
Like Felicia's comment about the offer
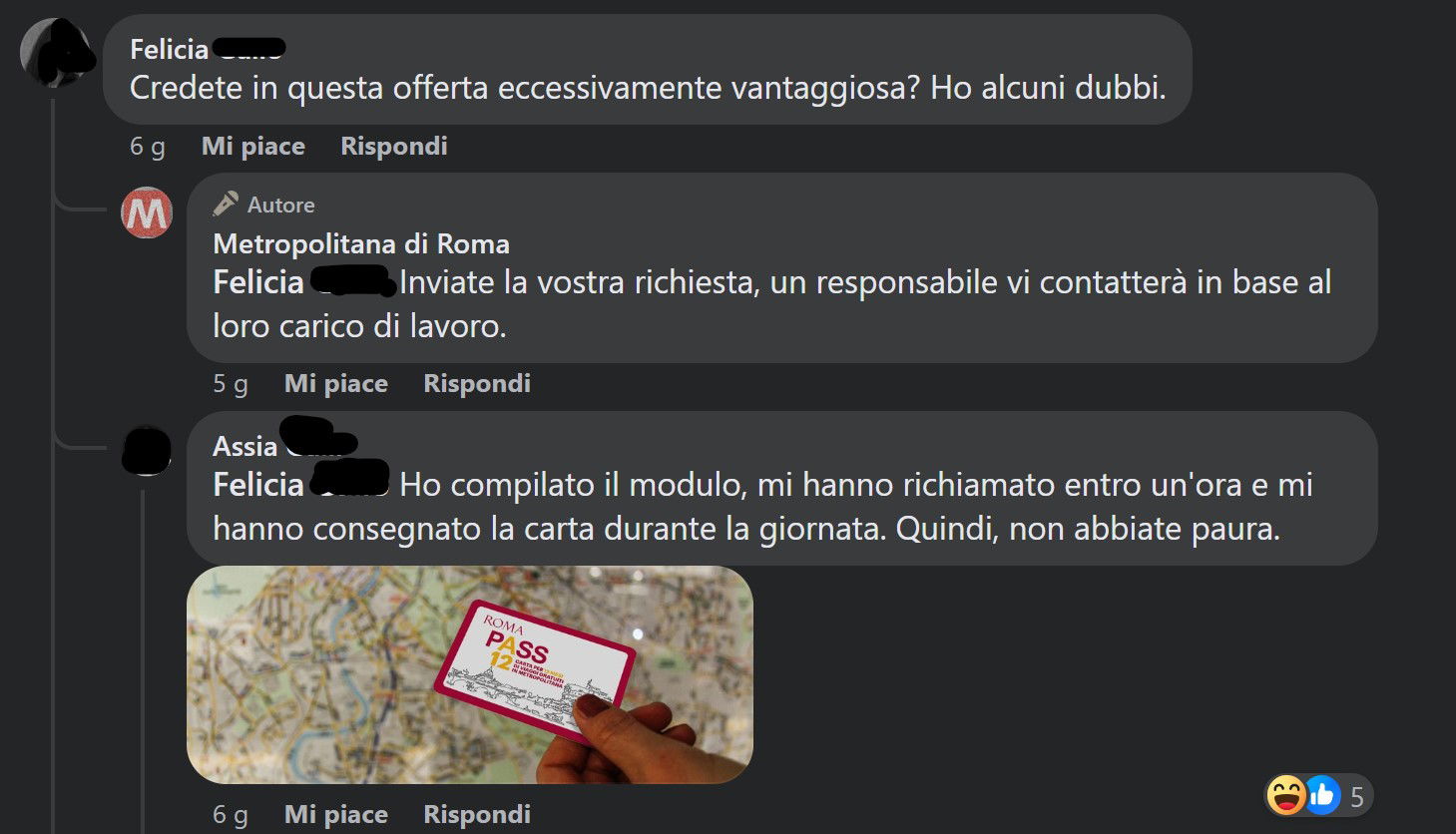pos(253,146)
